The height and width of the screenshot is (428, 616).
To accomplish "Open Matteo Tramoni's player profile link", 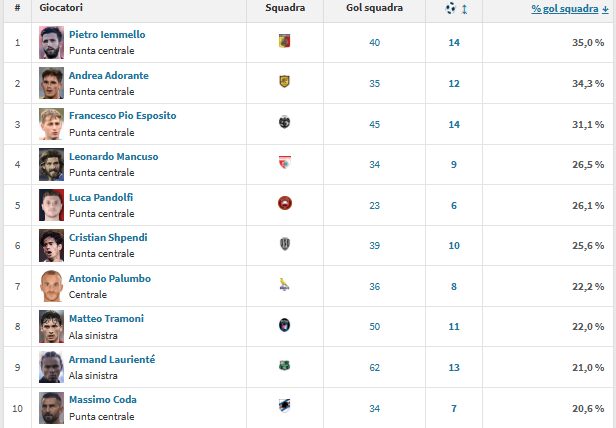I will (106, 318).
